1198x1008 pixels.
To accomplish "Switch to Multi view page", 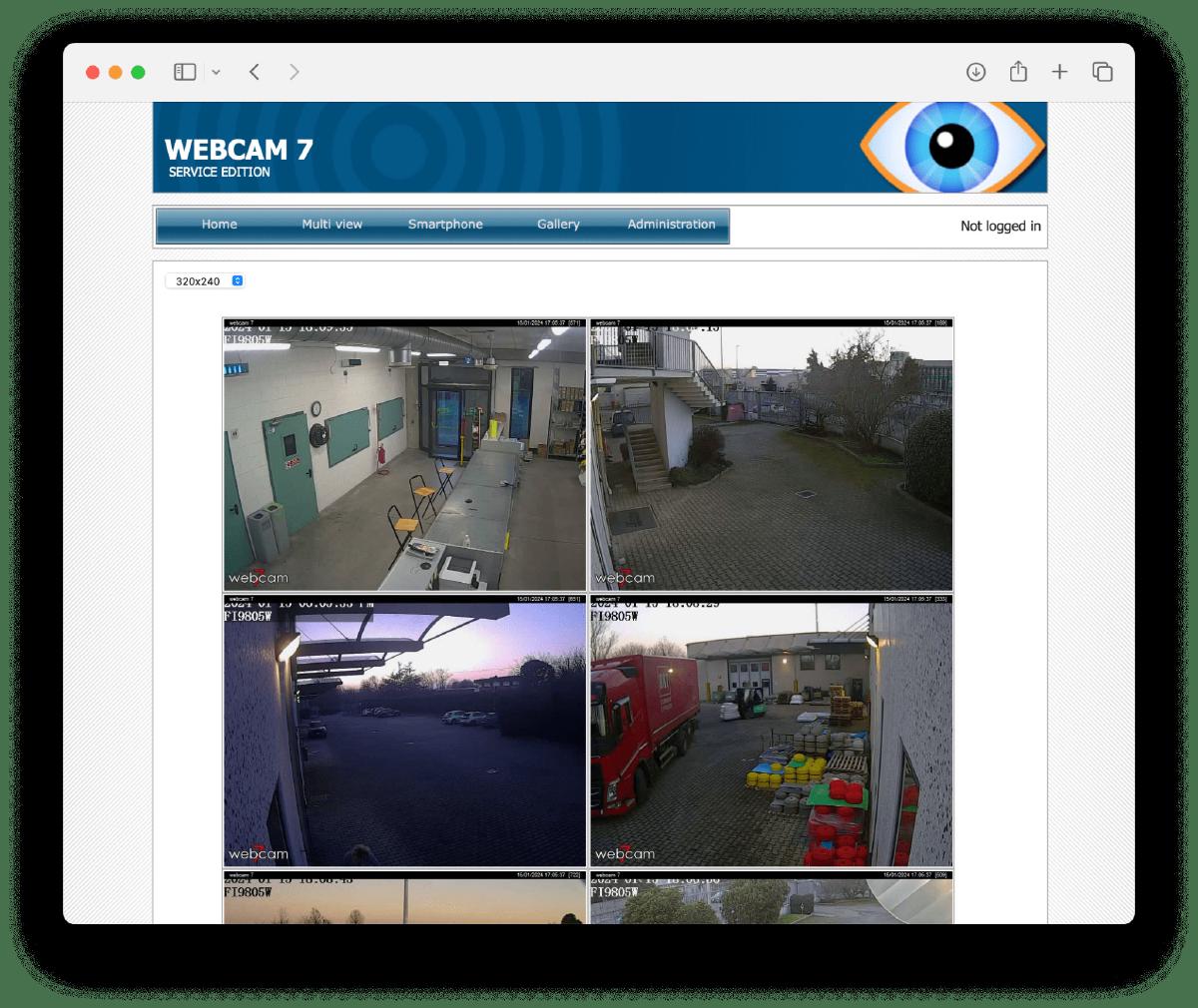I will 332,225.
